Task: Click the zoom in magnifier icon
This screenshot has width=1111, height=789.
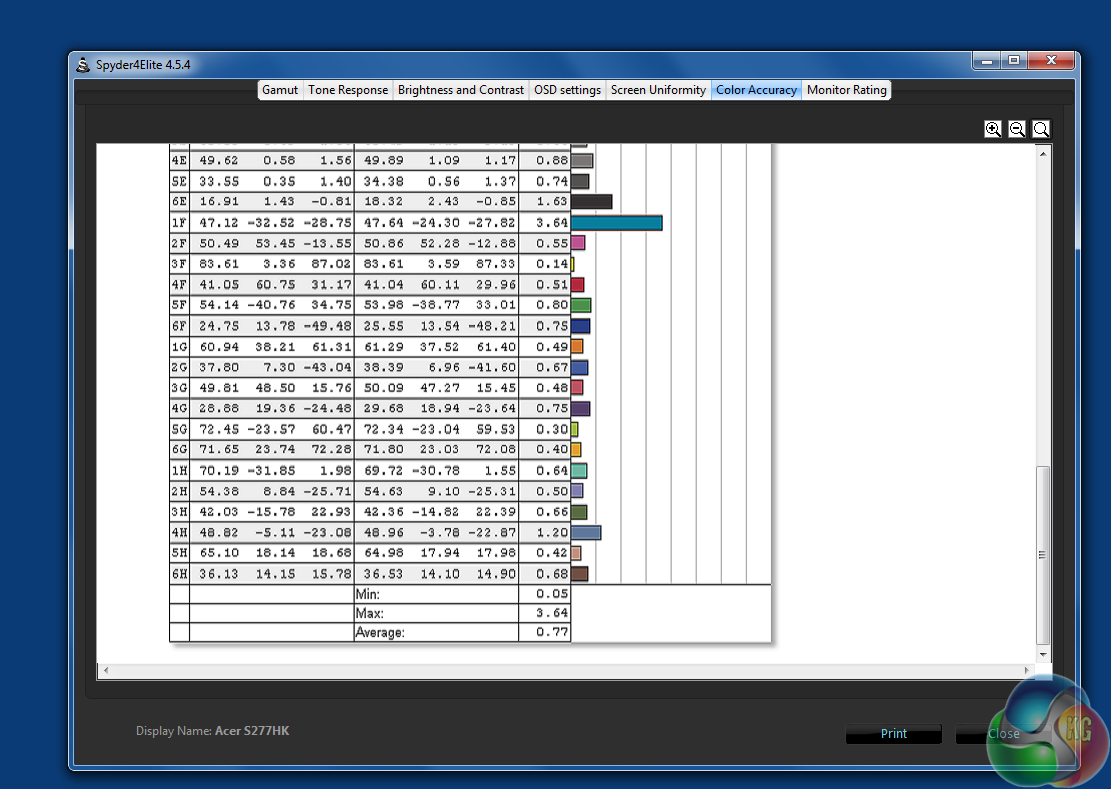Action: pyautogui.click(x=993, y=129)
